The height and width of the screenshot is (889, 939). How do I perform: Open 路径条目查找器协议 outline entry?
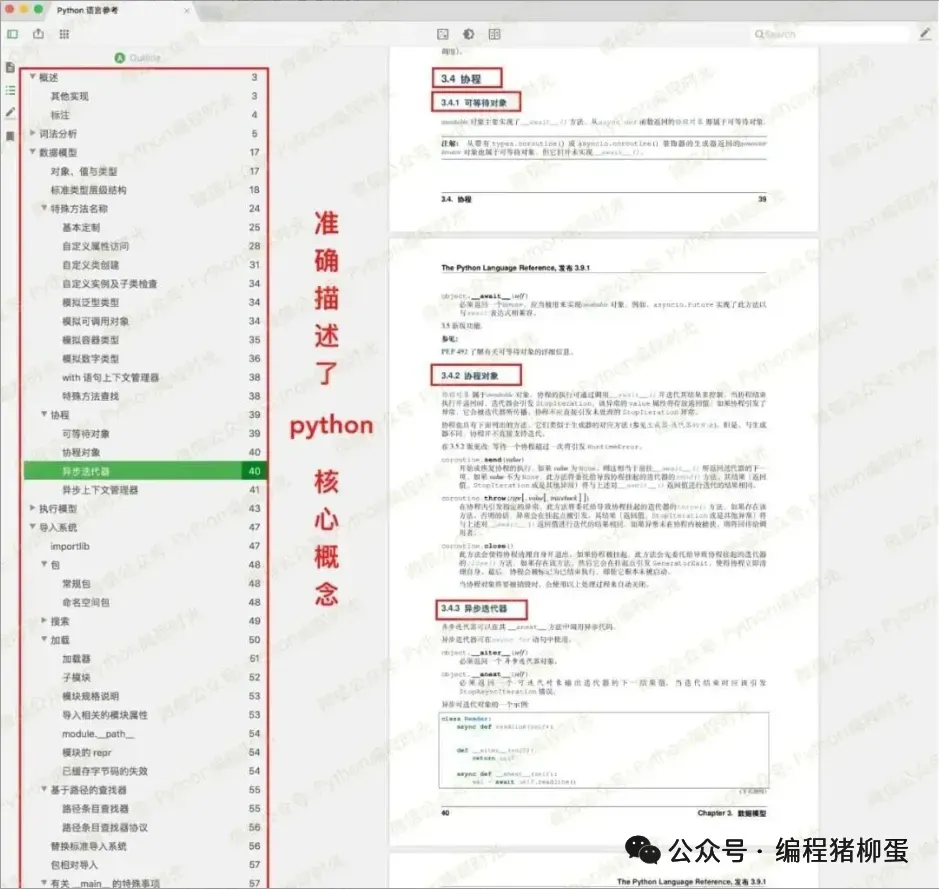105,827
